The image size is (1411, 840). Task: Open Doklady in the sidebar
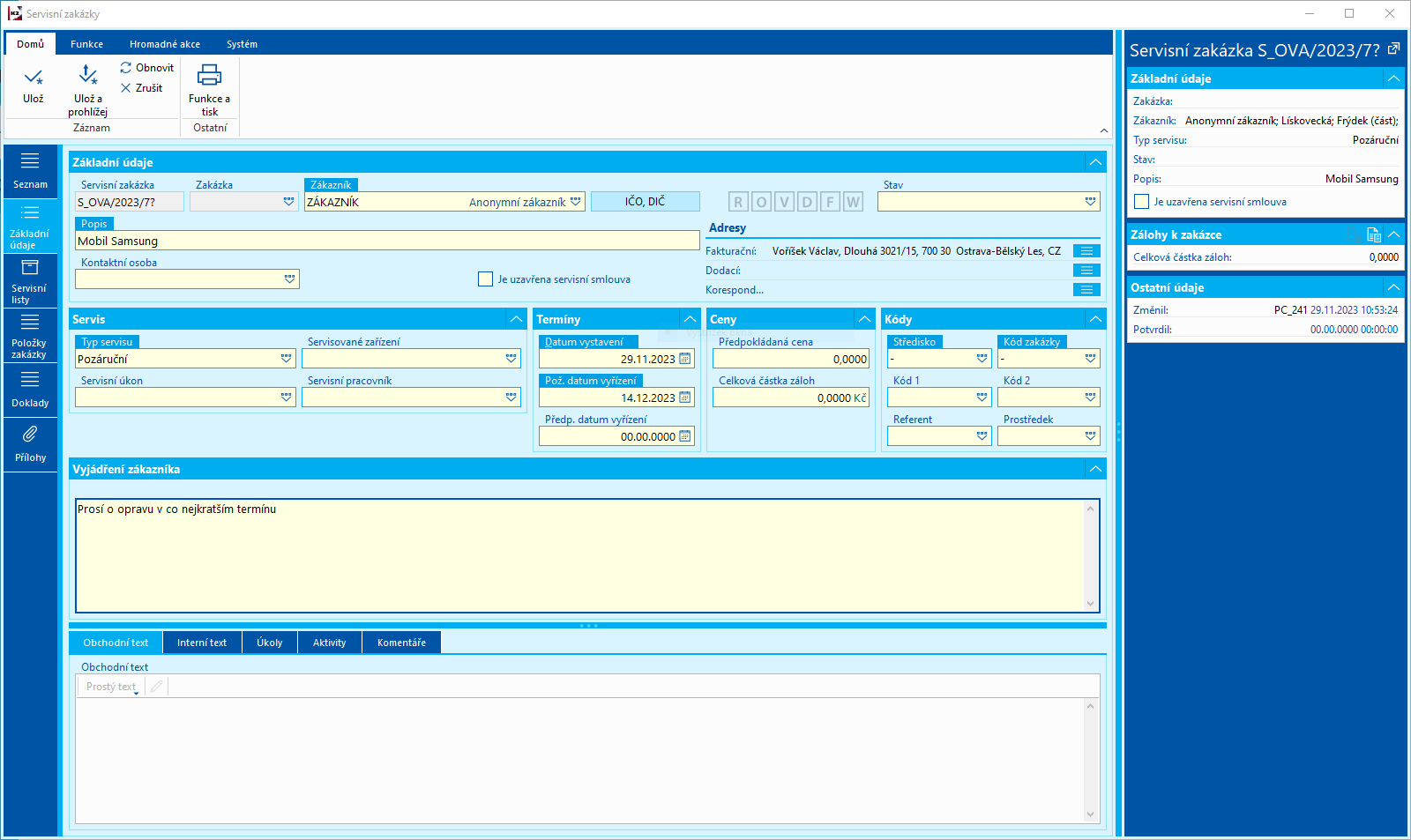coord(30,390)
